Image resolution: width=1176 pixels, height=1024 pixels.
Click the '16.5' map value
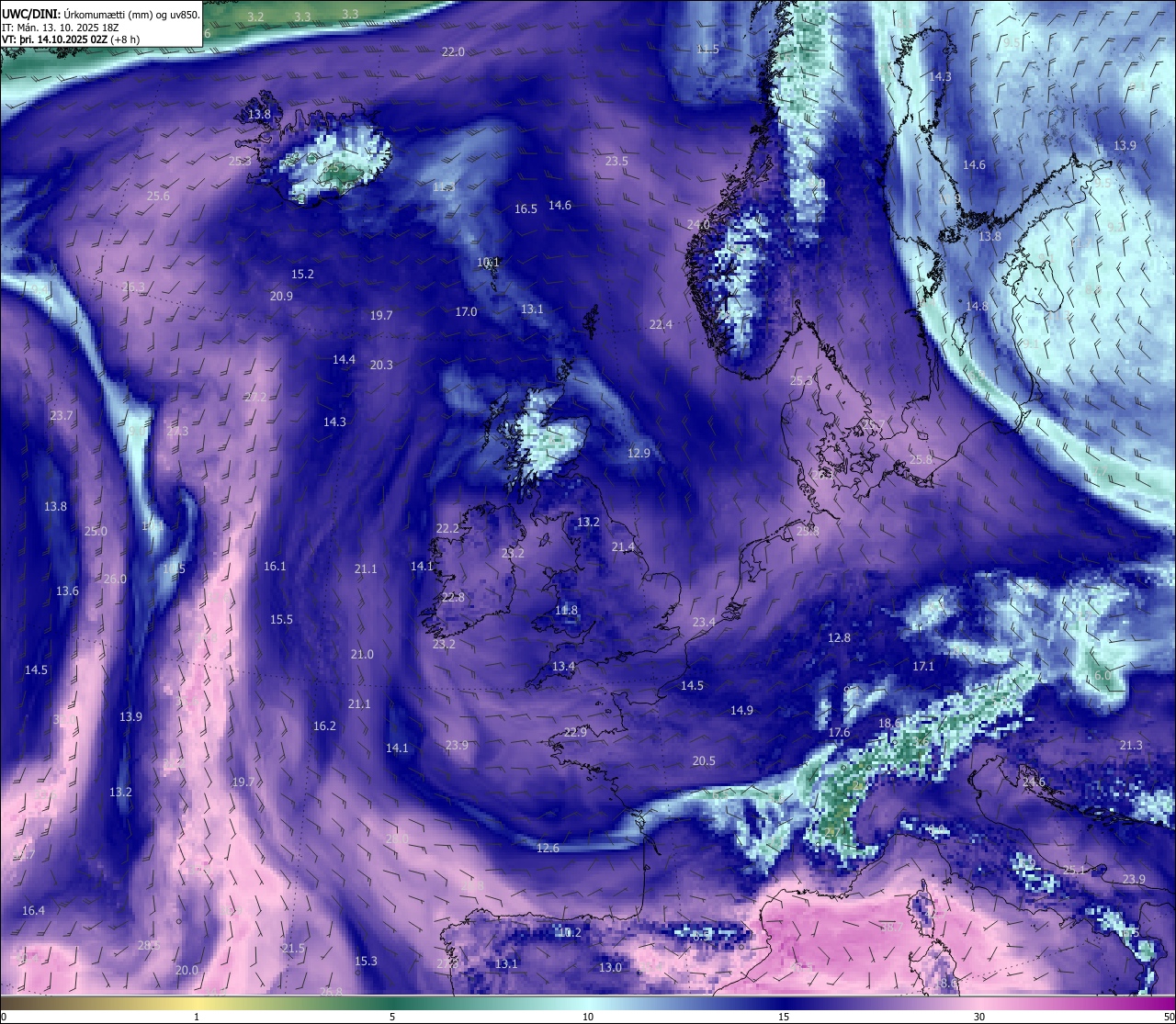click(x=526, y=209)
